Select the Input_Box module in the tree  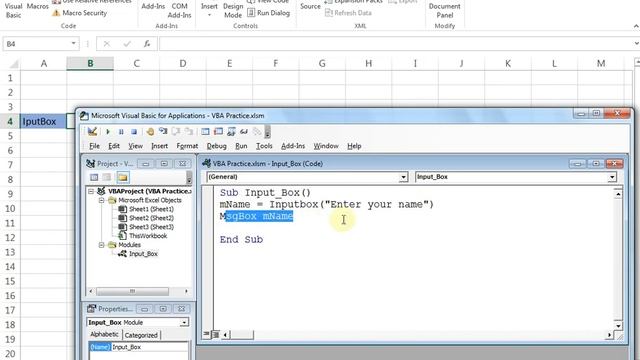coord(138,254)
